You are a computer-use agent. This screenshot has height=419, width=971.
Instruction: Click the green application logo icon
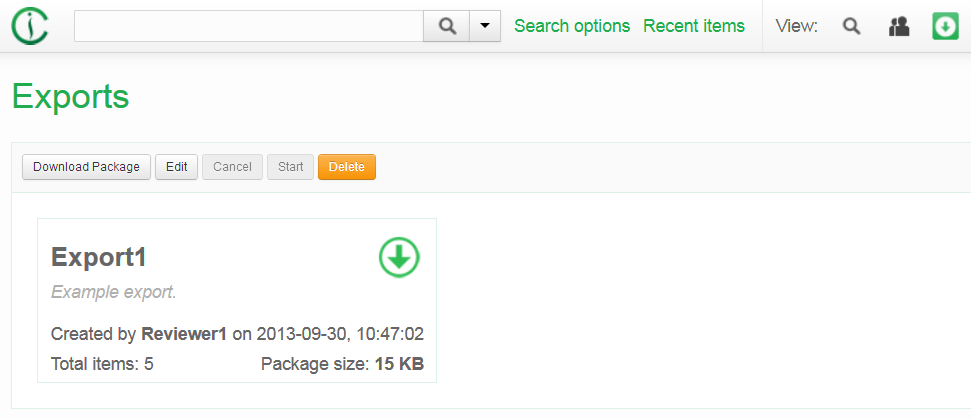click(x=30, y=26)
